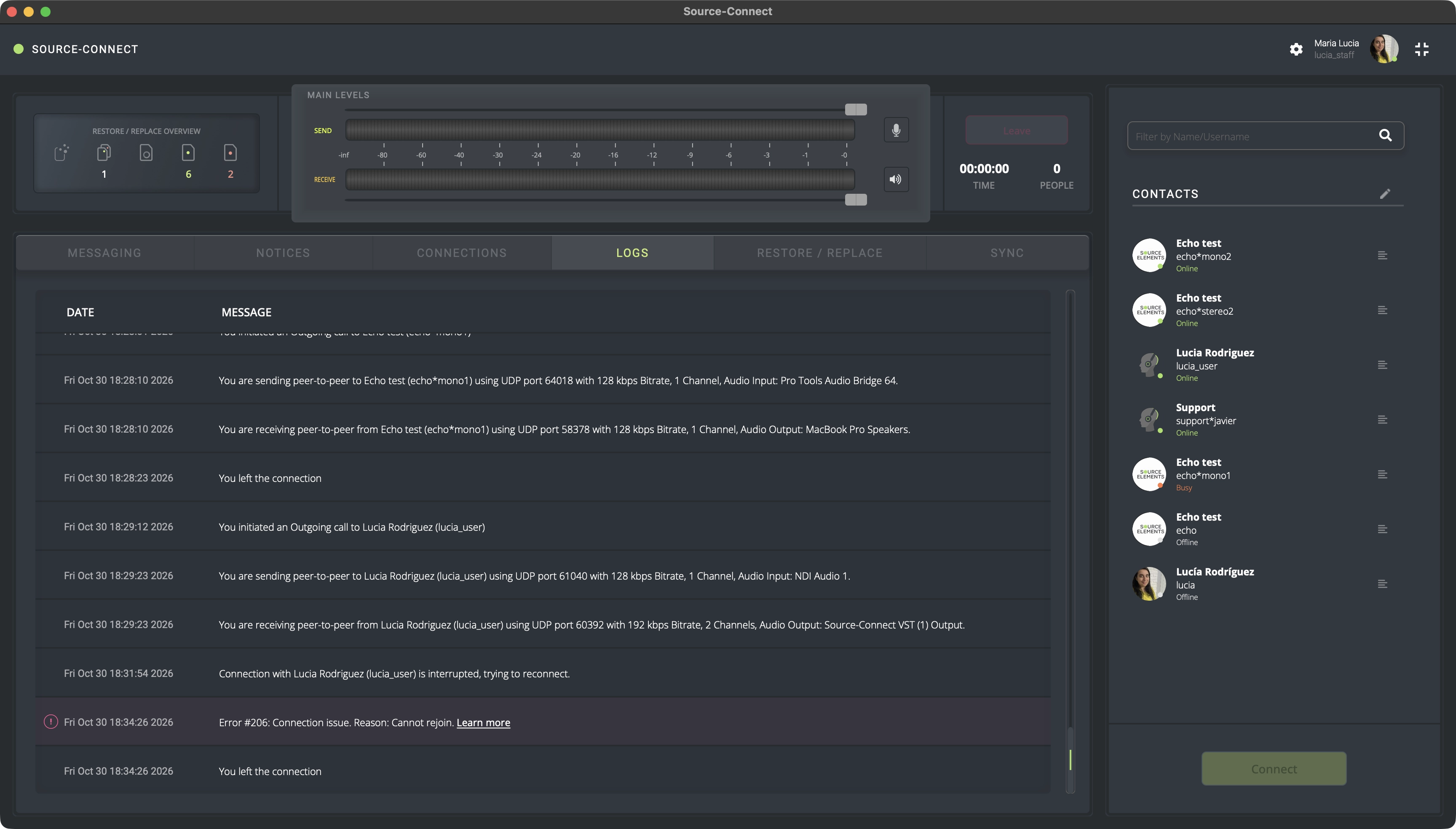Screen dimensions: 1456x829
Task: Click the Filter by Name/Username field
Action: (x=1265, y=136)
